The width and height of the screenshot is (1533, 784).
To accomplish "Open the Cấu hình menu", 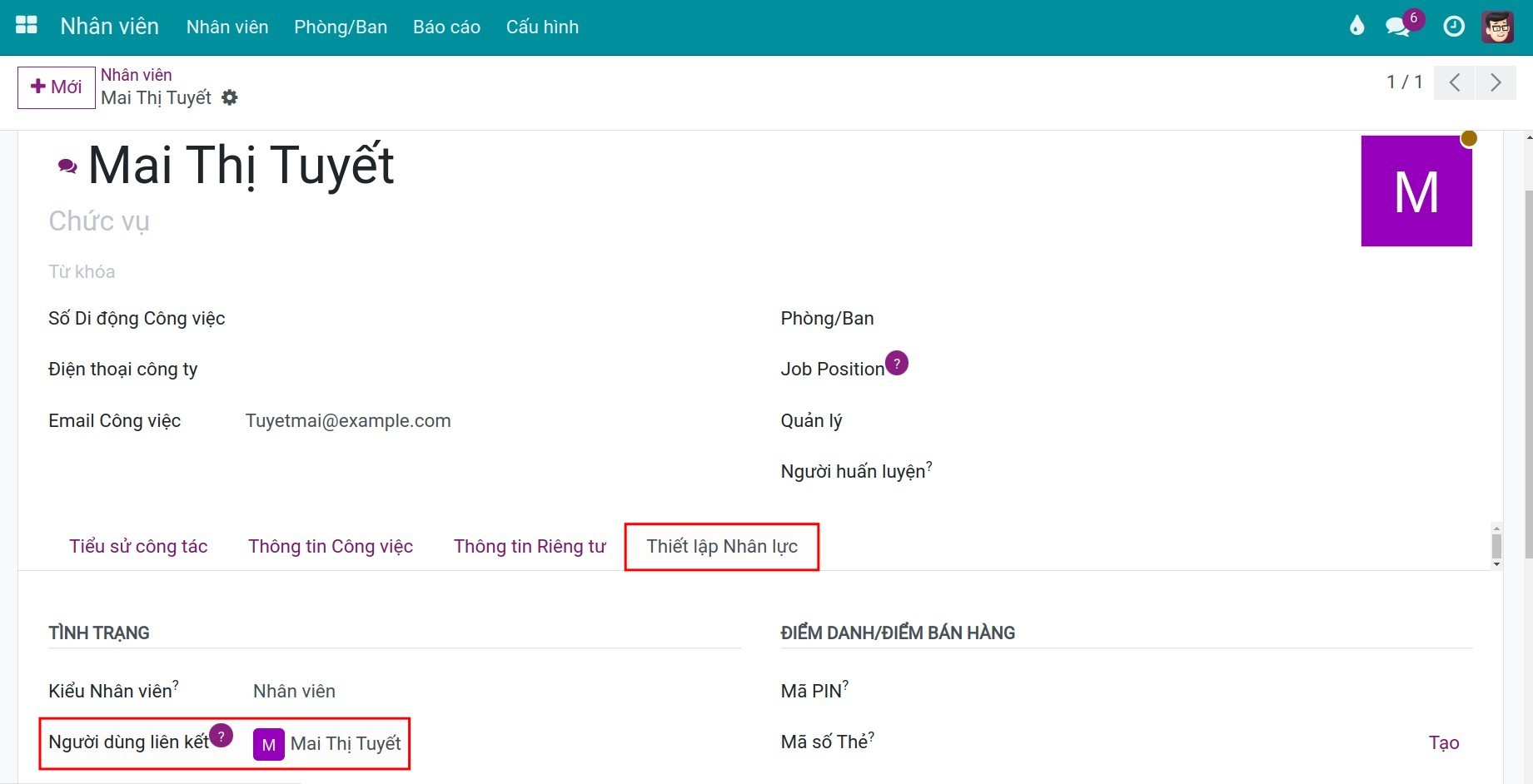I will [x=542, y=27].
